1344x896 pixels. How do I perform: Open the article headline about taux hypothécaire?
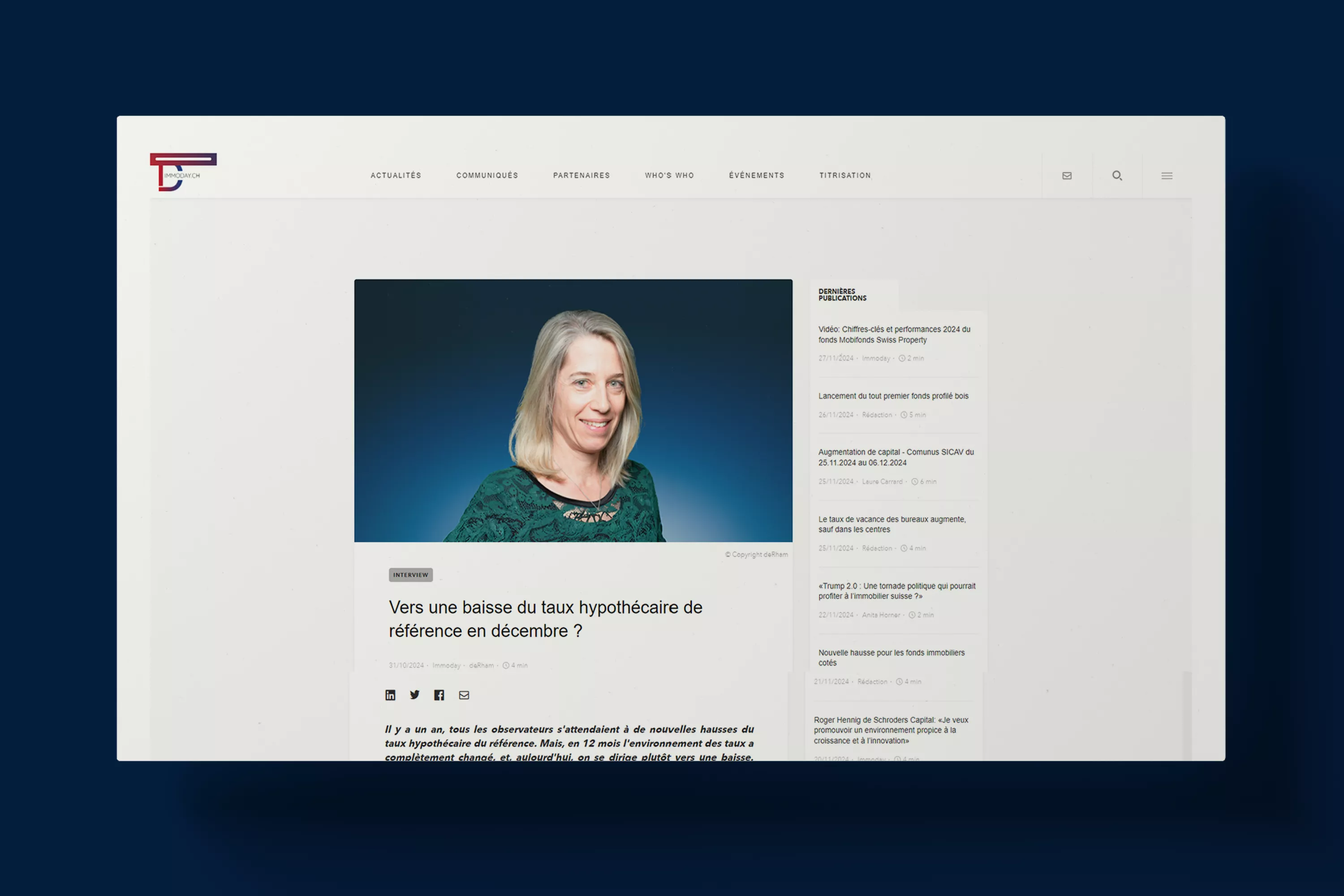tap(546, 619)
